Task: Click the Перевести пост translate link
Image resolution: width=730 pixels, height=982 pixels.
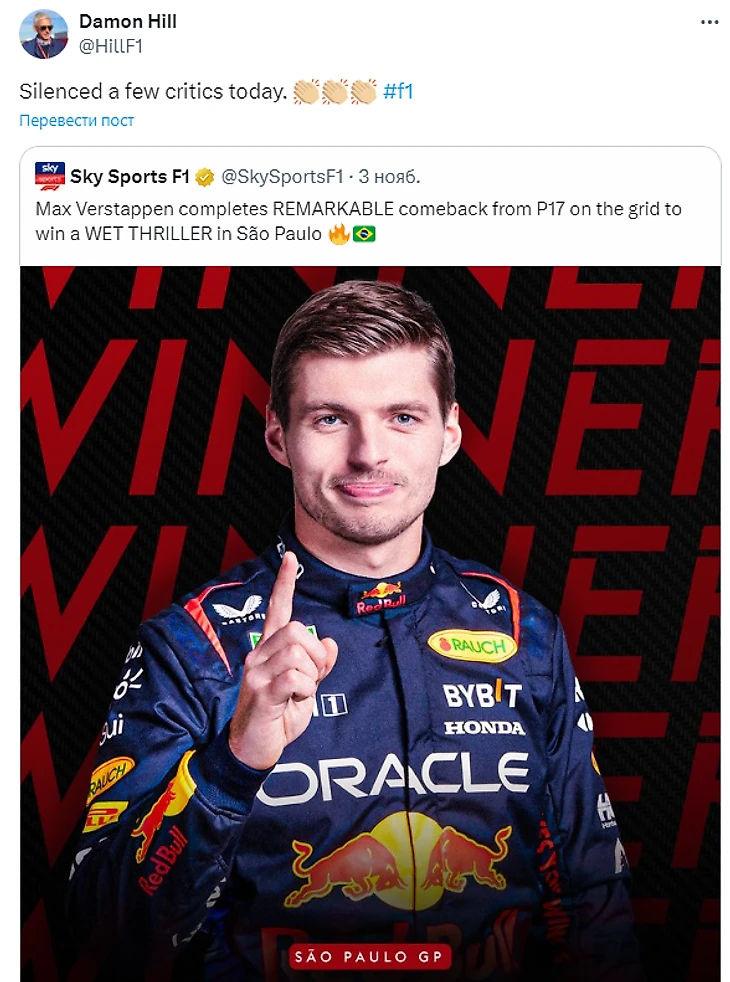Action: tap(76, 120)
